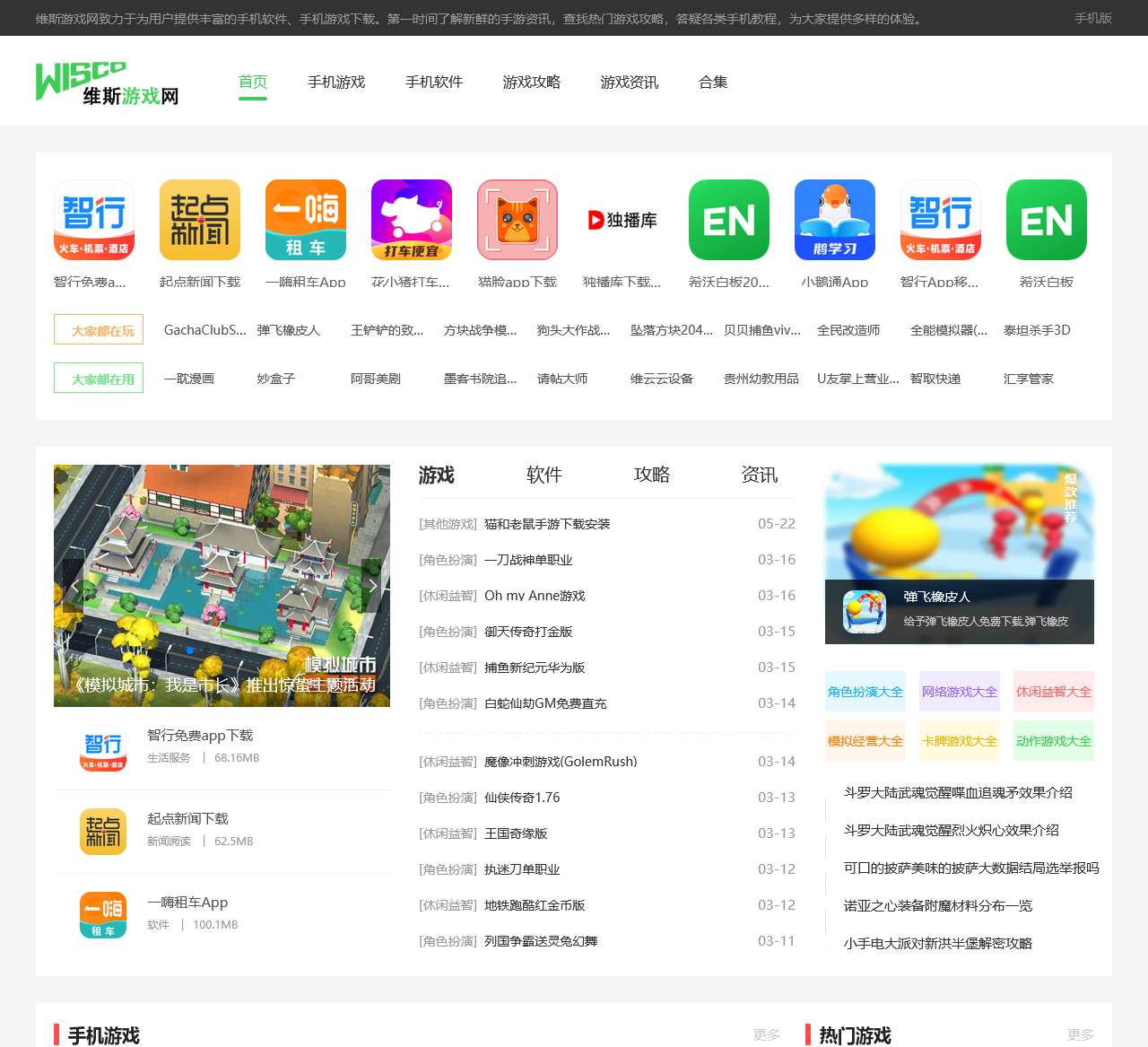The height and width of the screenshot is (1047, 1148).
Task: Click the 大家都在用 label button
Action: pyautogui.click(x=99, y=379)
